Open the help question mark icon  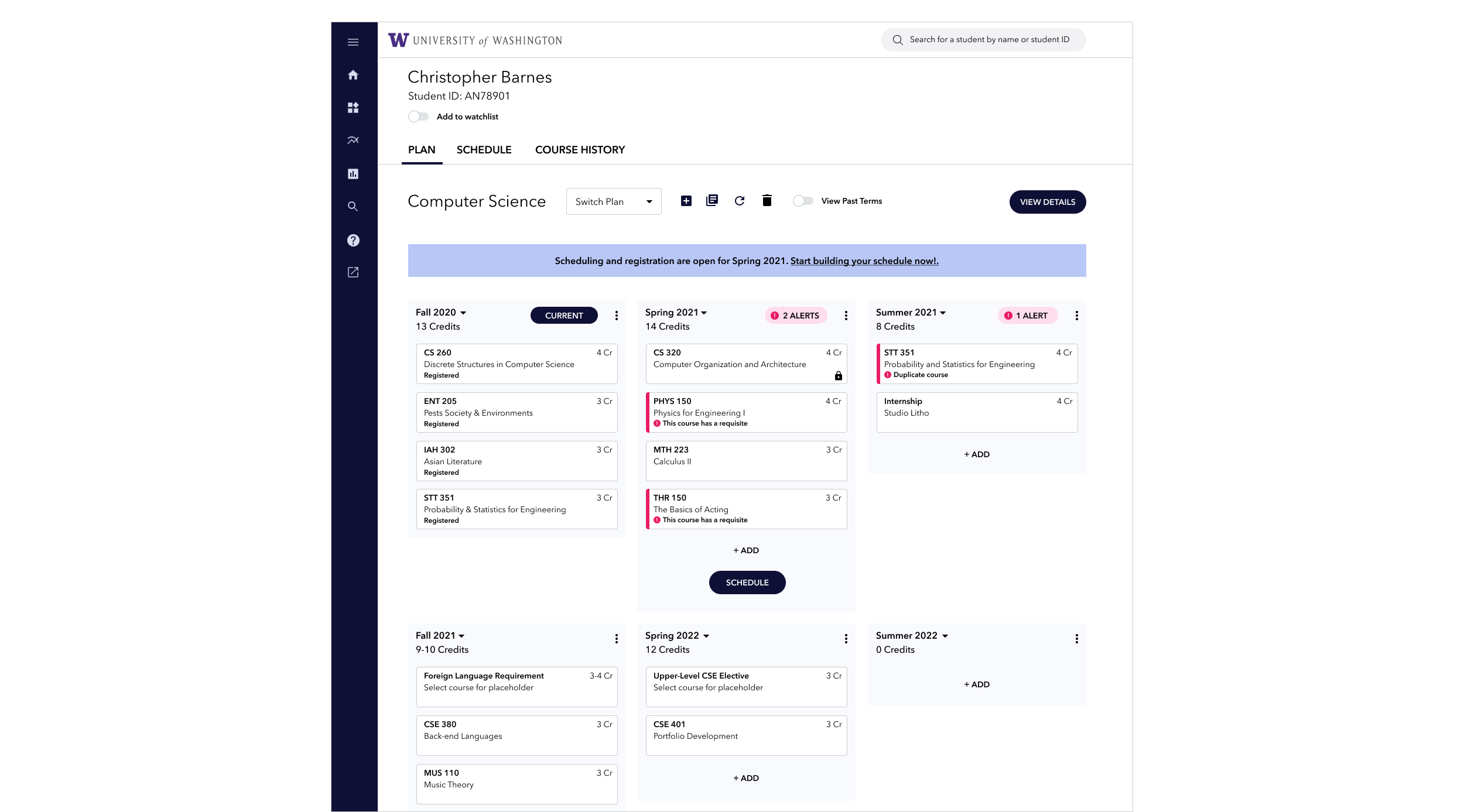point(353,240)
